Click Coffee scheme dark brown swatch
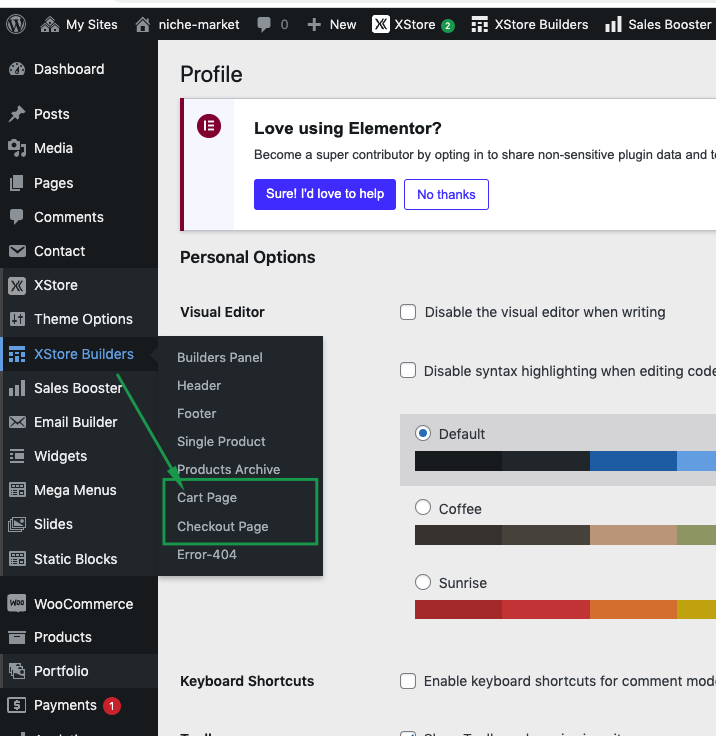The width and height of the screenshot is (716, 736). (458, 535)
